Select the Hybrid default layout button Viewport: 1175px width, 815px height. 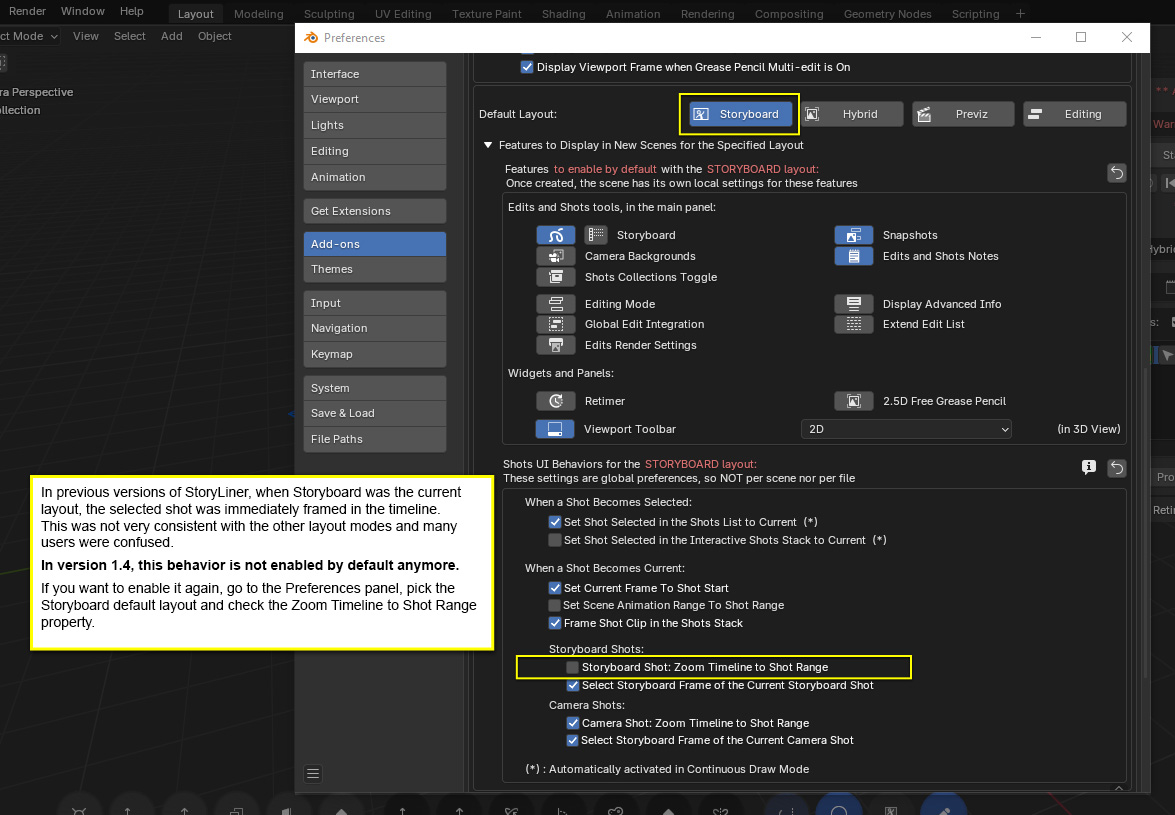click(x=852, y=114)
